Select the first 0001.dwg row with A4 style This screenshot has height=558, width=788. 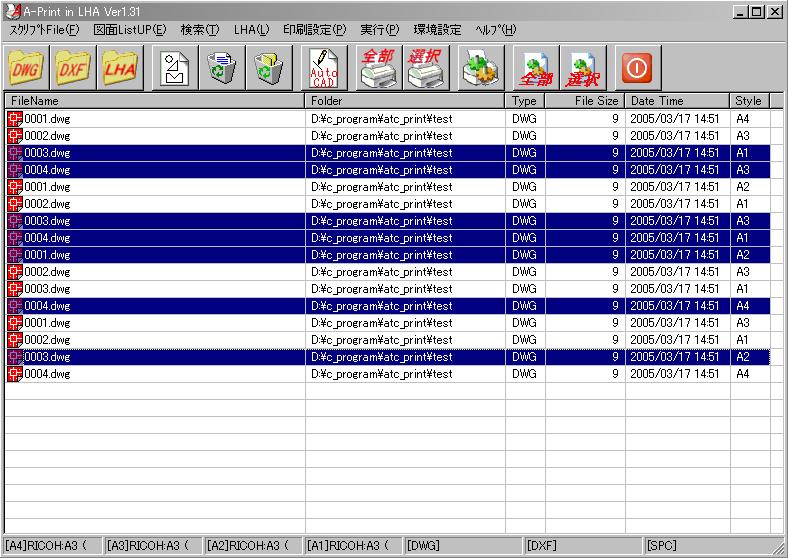coord(150,119)
